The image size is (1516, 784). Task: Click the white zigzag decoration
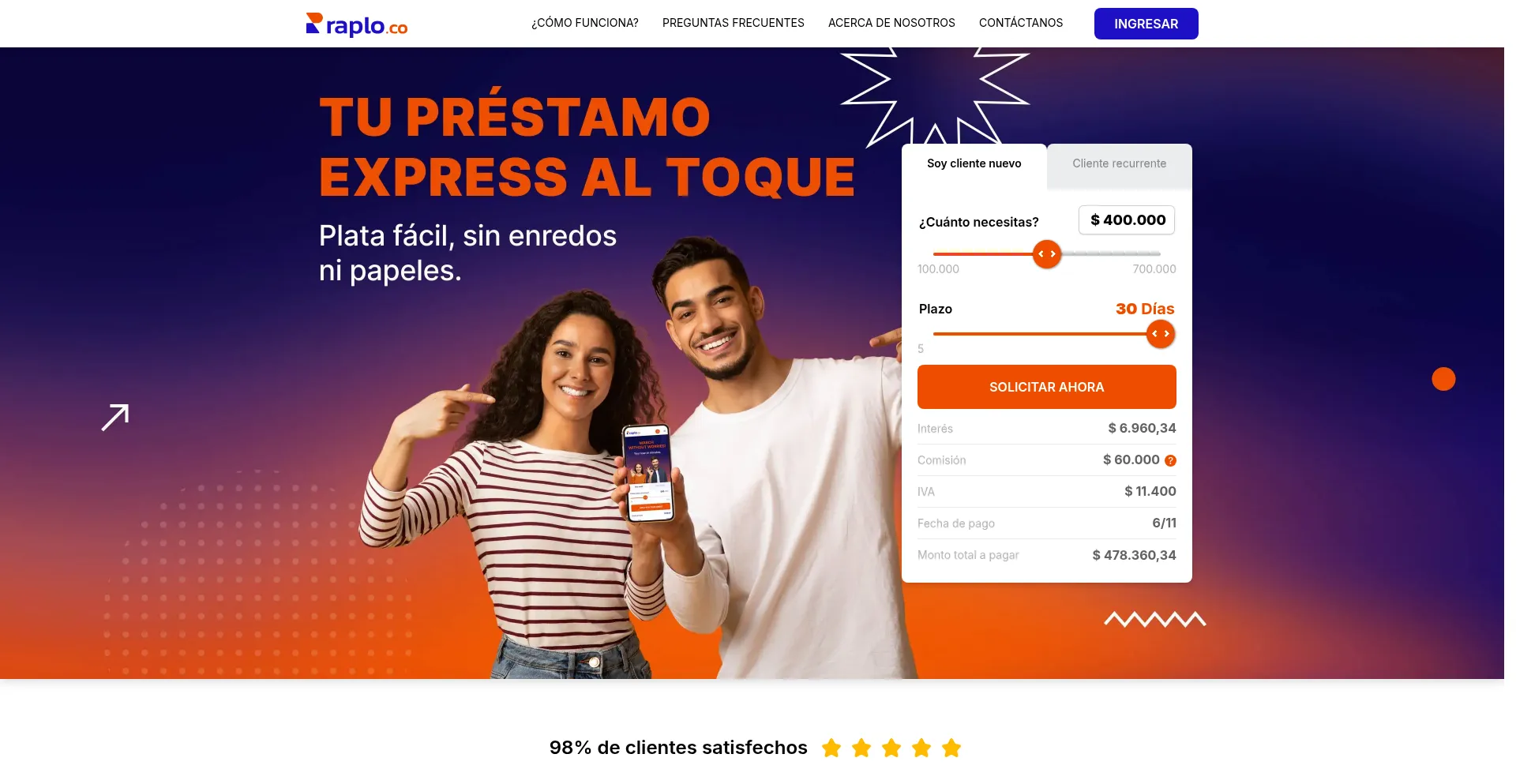pos(1155,619)
